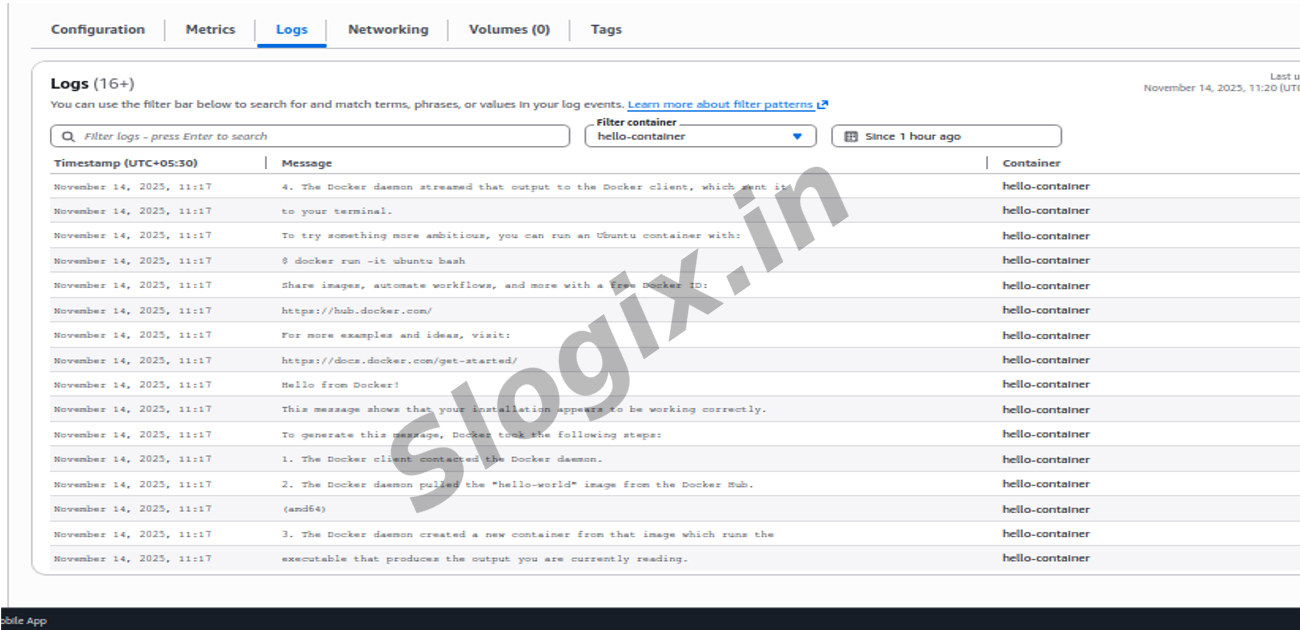Click the https://hub.docker.com/ log entry
This screenshot has height=630, width=1300.
coord(356,311)
